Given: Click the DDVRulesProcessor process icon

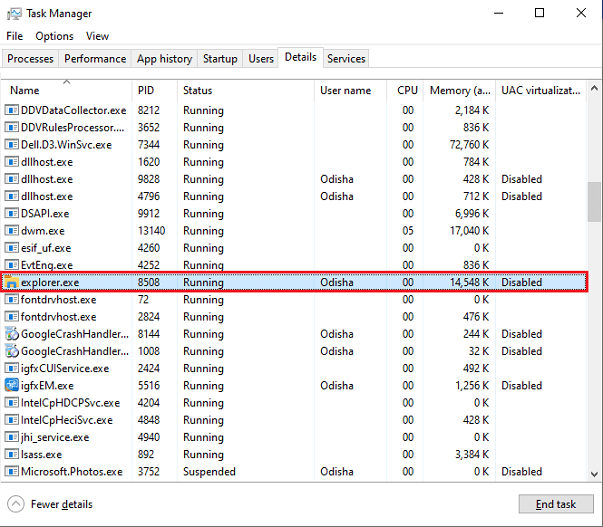Looking at the screenshot, I should coord(11,127).
